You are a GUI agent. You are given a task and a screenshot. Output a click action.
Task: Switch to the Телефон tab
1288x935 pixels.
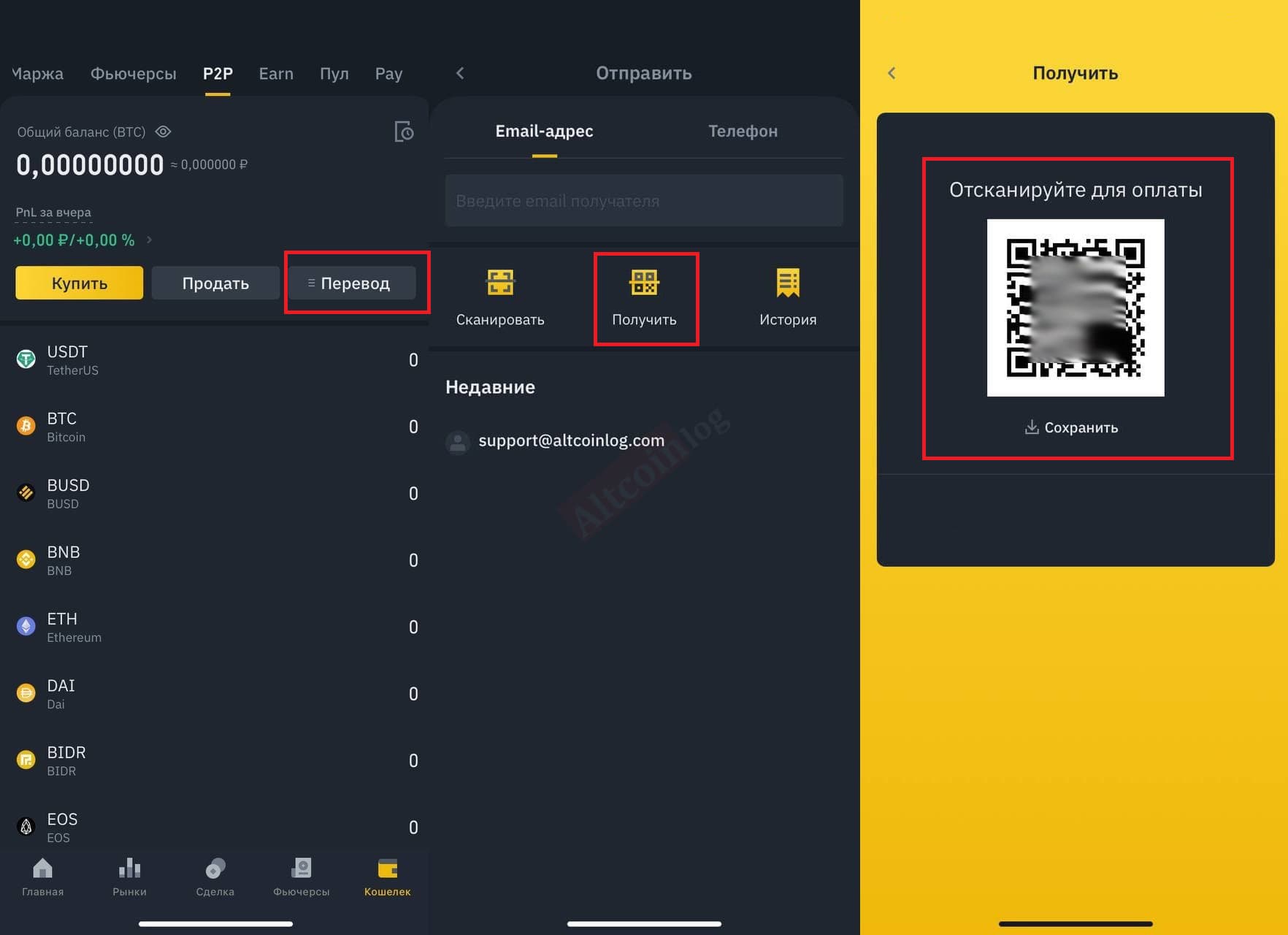pyautogui.click(x=743, y=131)
